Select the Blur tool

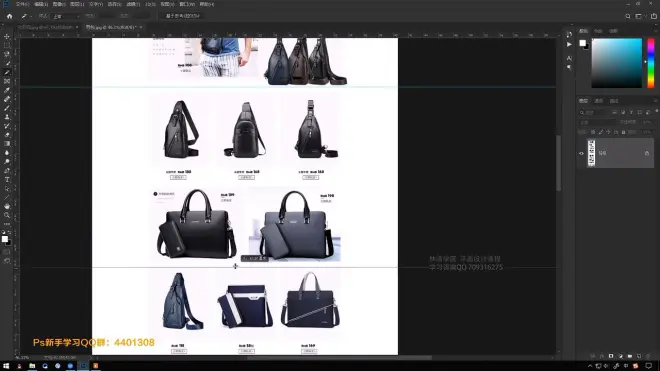(7, 152)
